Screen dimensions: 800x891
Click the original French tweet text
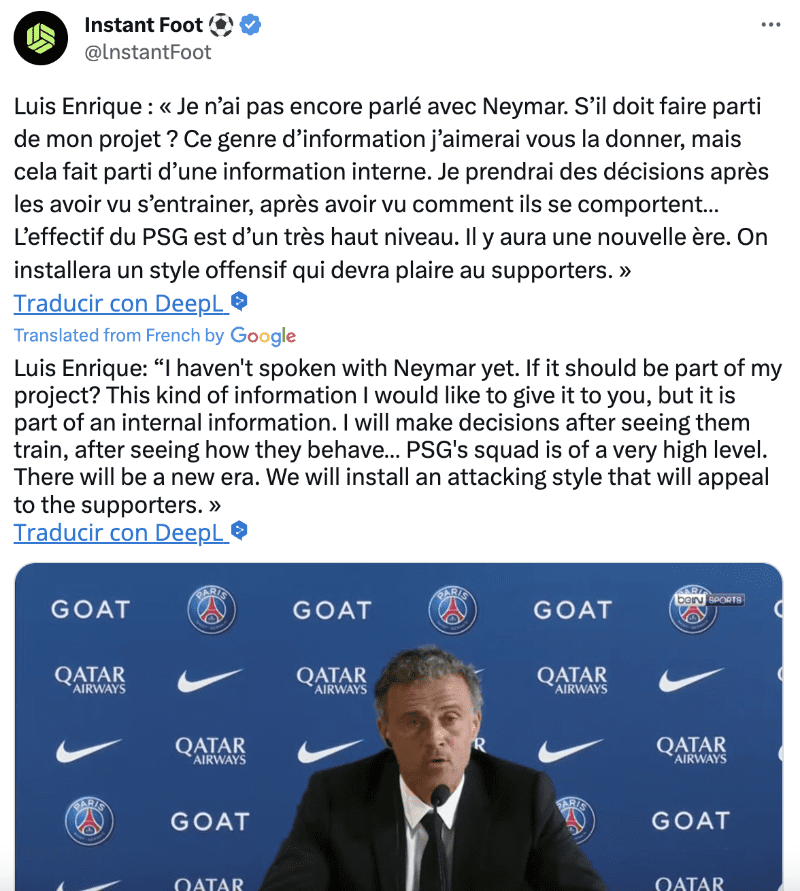tap(390, 190)
